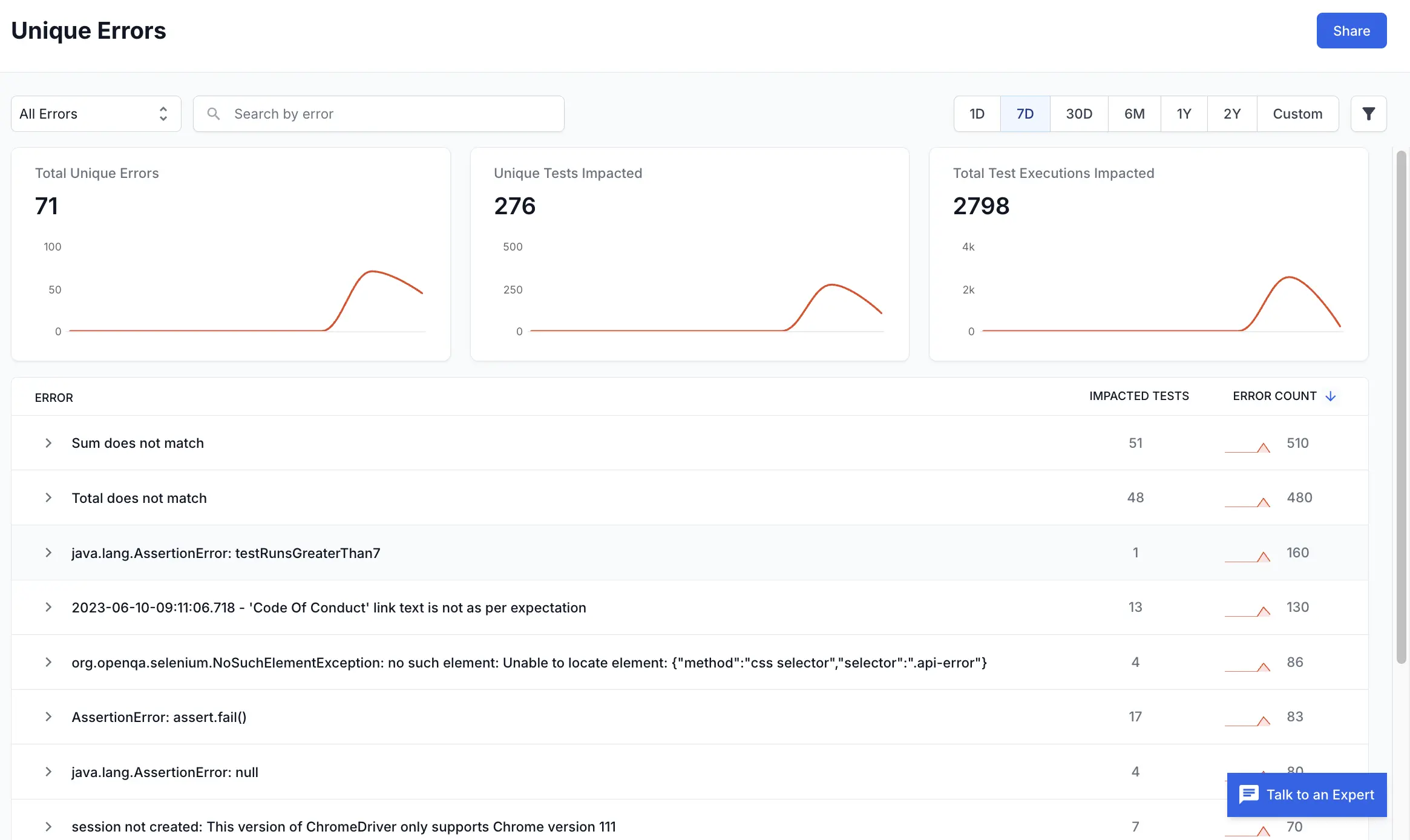Click the Talk to an Expert chat icon

(x=1248, y=795)
